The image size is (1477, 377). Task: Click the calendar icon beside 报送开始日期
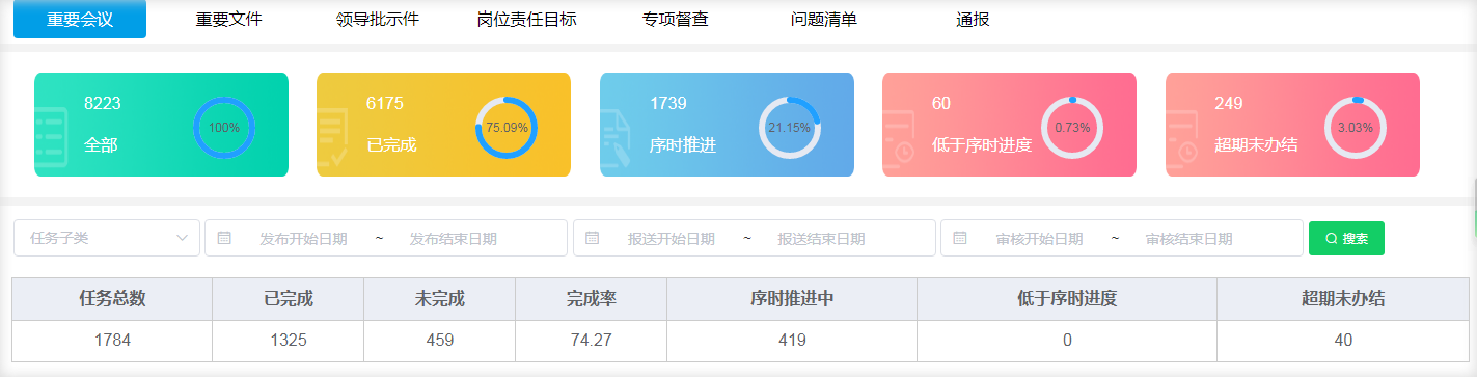click(592, 238)
